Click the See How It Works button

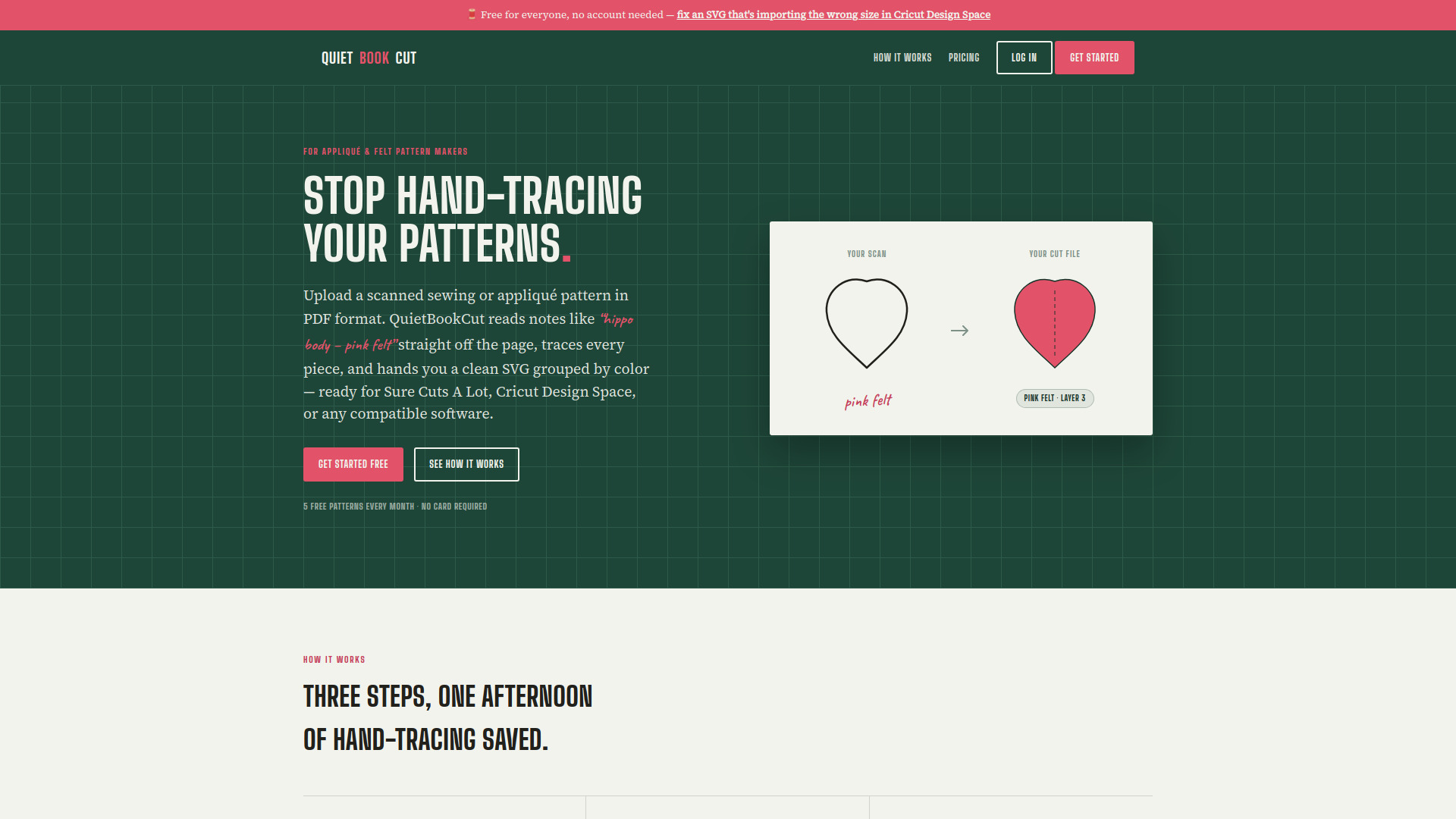(466, 464)
